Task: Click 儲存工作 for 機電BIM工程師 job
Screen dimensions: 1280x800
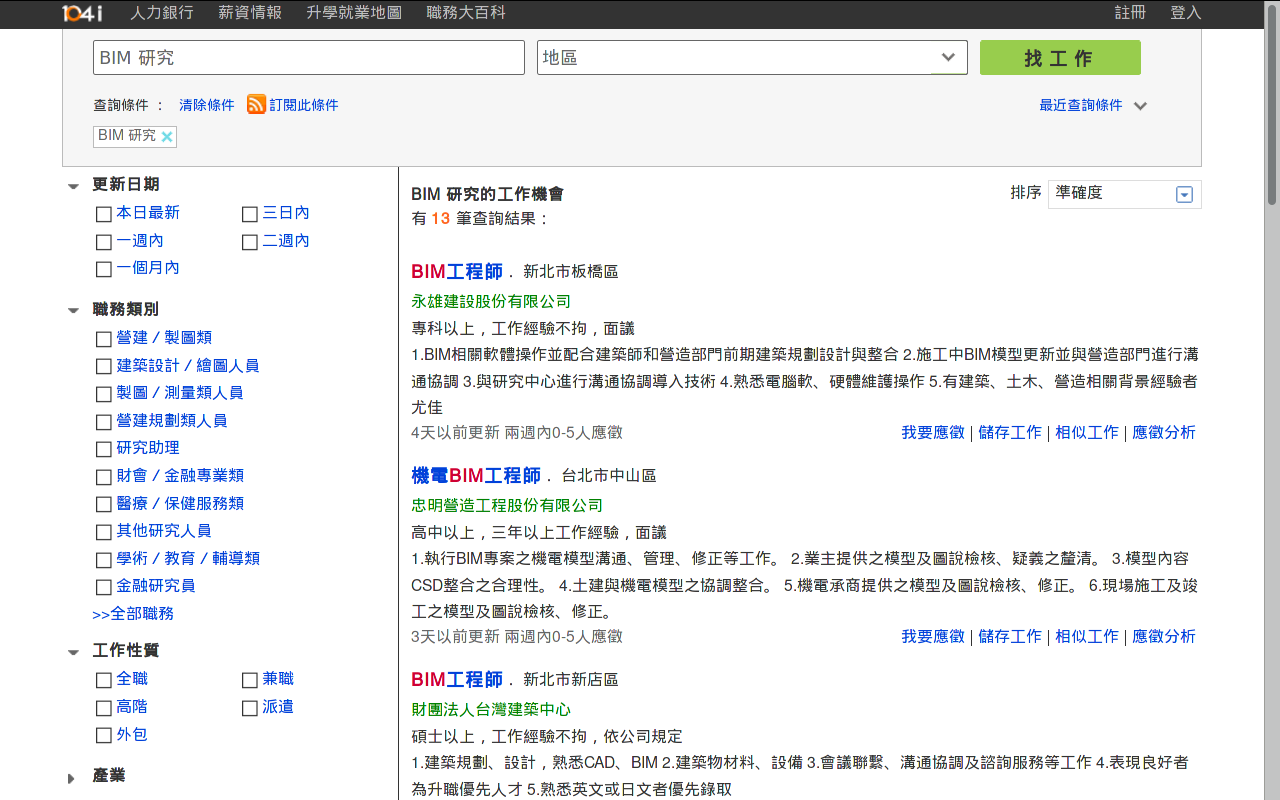Action: coord(1010,636)
